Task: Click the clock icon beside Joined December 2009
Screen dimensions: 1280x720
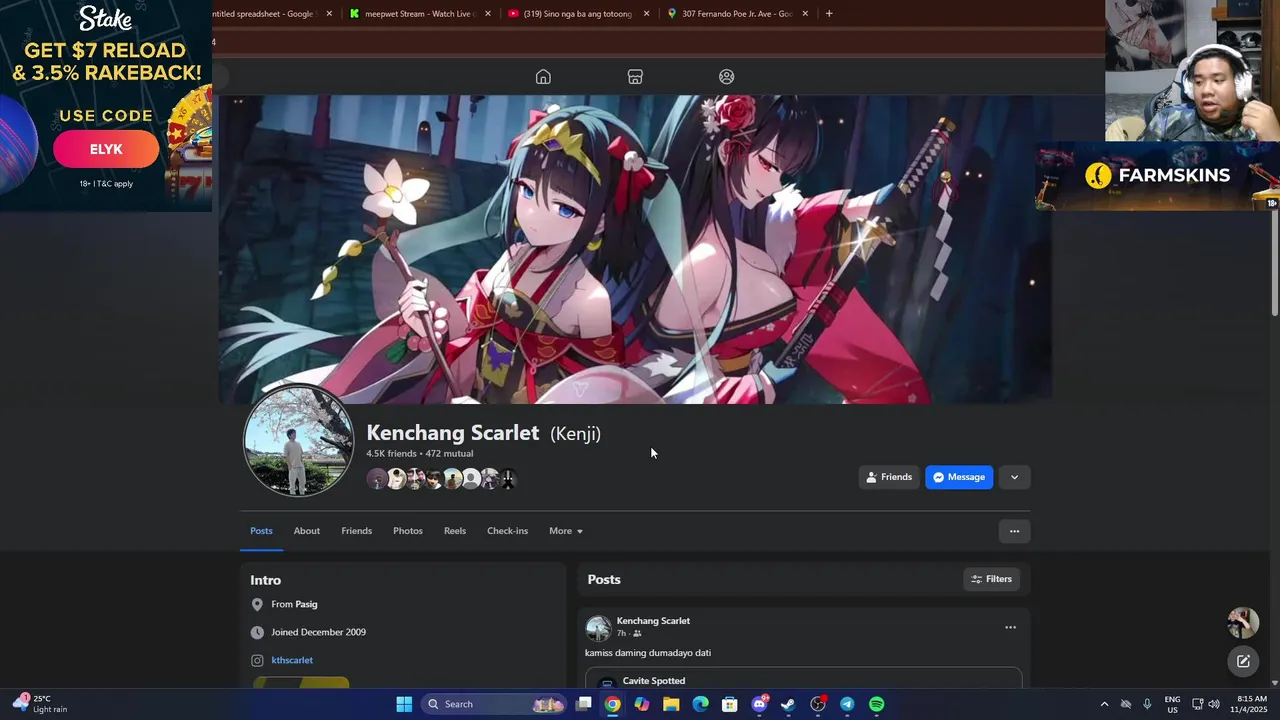Action: (x=257, y=632)
